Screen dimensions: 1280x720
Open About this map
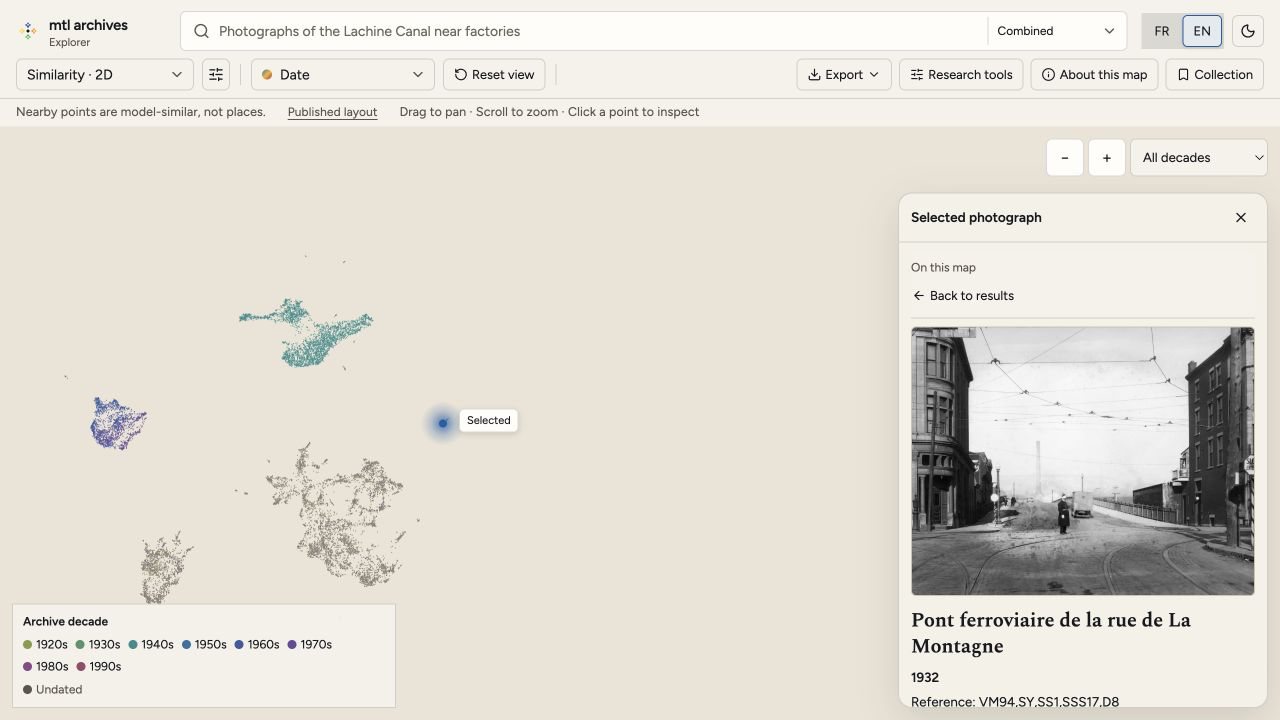tap(1095, 75)
